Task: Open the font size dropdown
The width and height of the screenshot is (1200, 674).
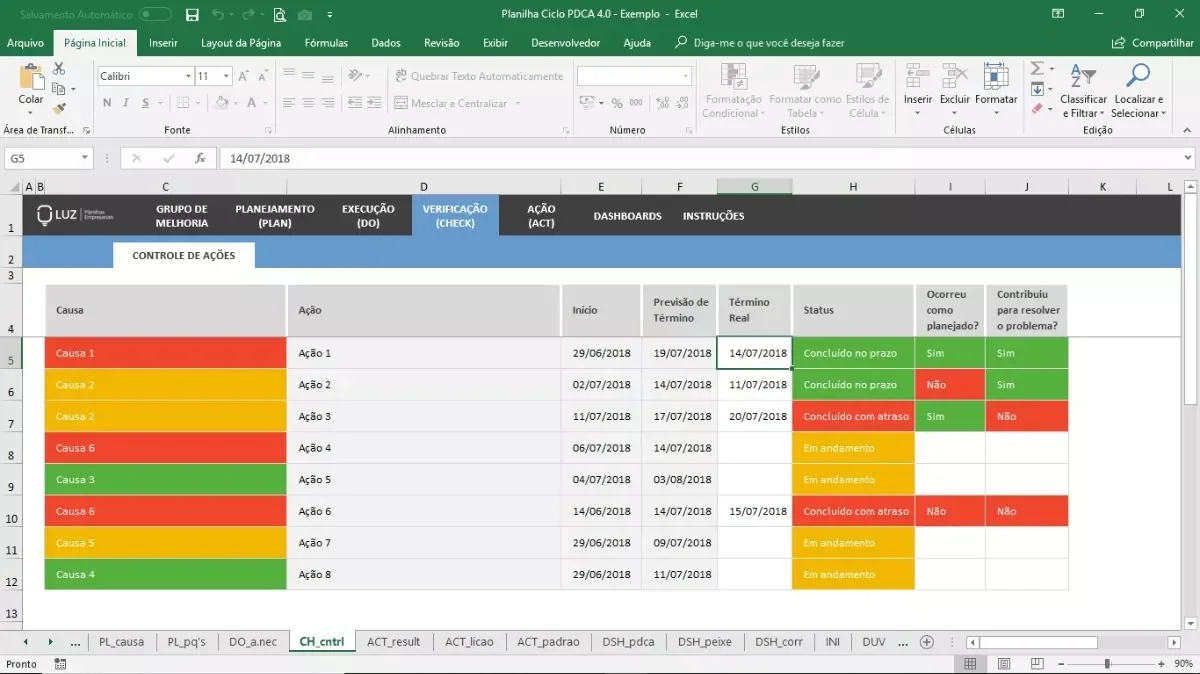Action: [x=227, y=76]
